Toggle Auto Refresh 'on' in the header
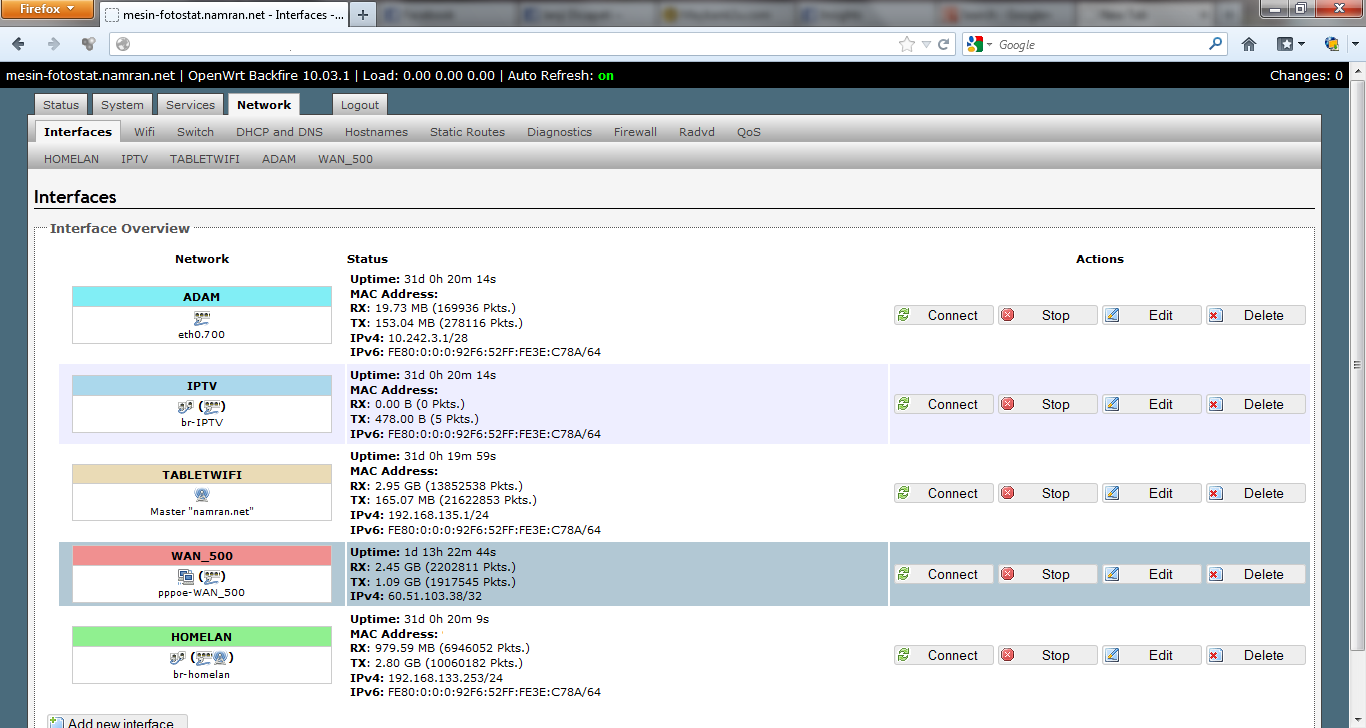 pyautogui.click(x=605, y=76)
